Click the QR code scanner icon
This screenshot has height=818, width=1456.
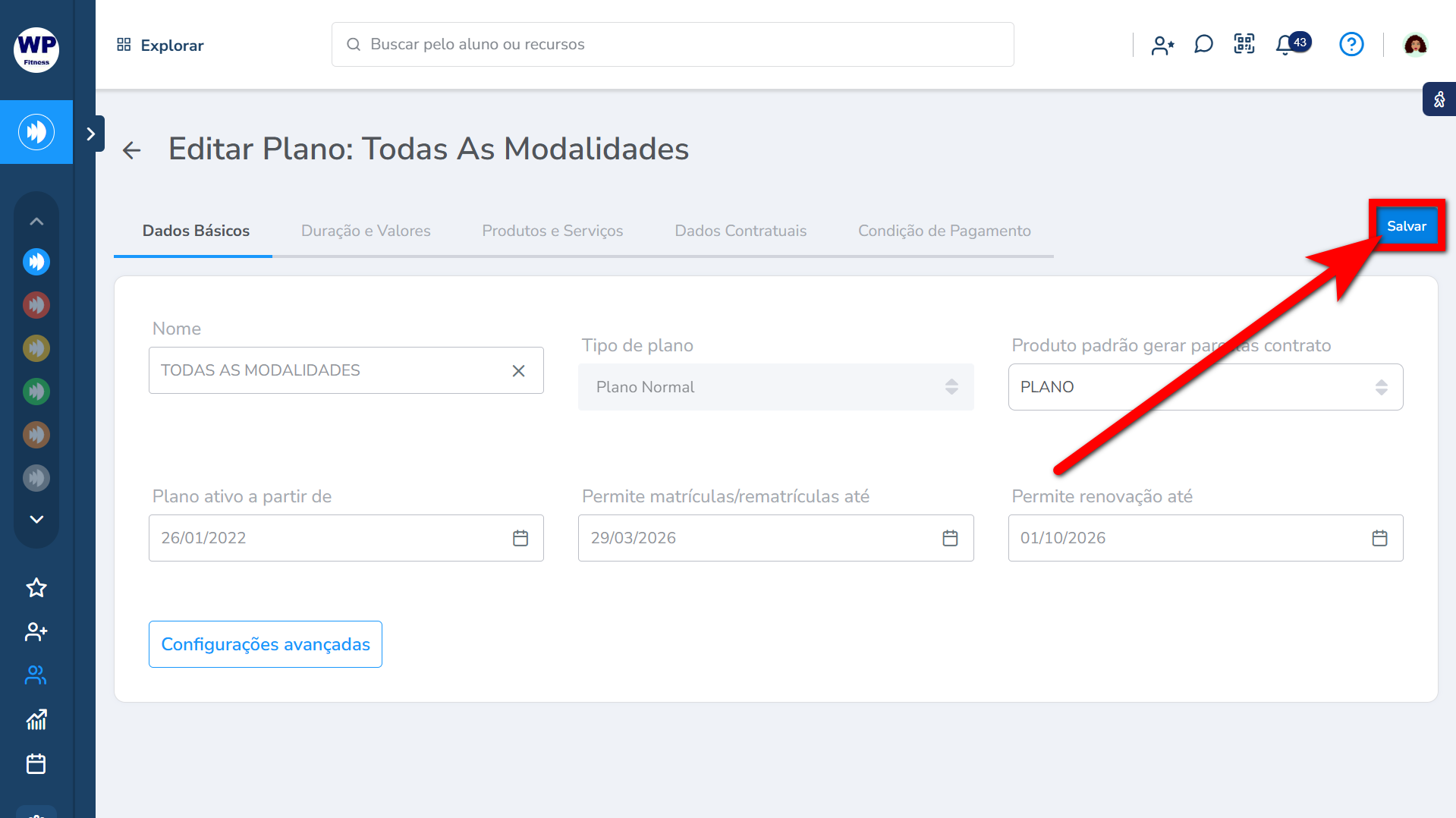click(1244, 45)
